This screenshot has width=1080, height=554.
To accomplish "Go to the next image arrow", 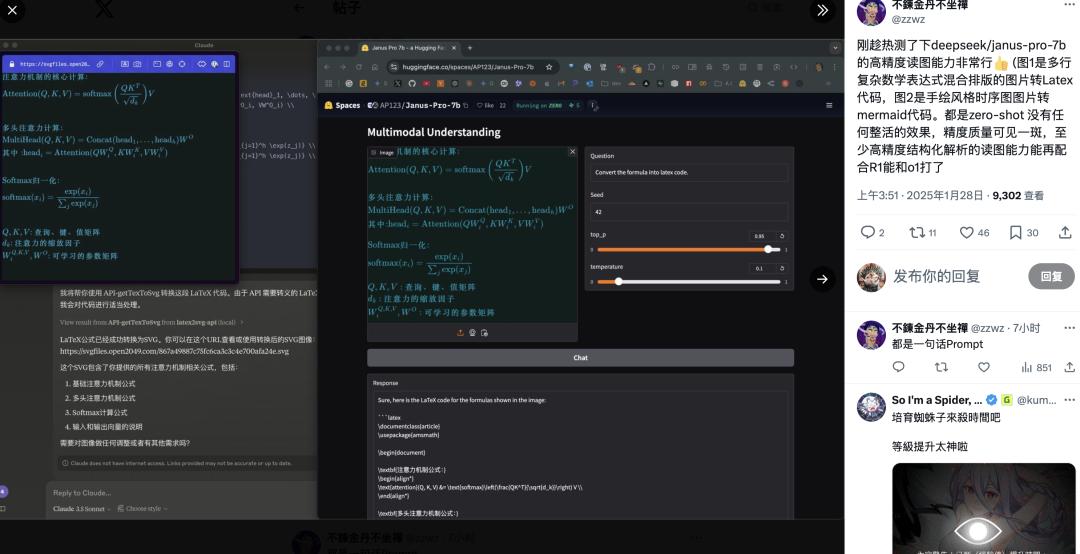I will [x=822, y=279].
